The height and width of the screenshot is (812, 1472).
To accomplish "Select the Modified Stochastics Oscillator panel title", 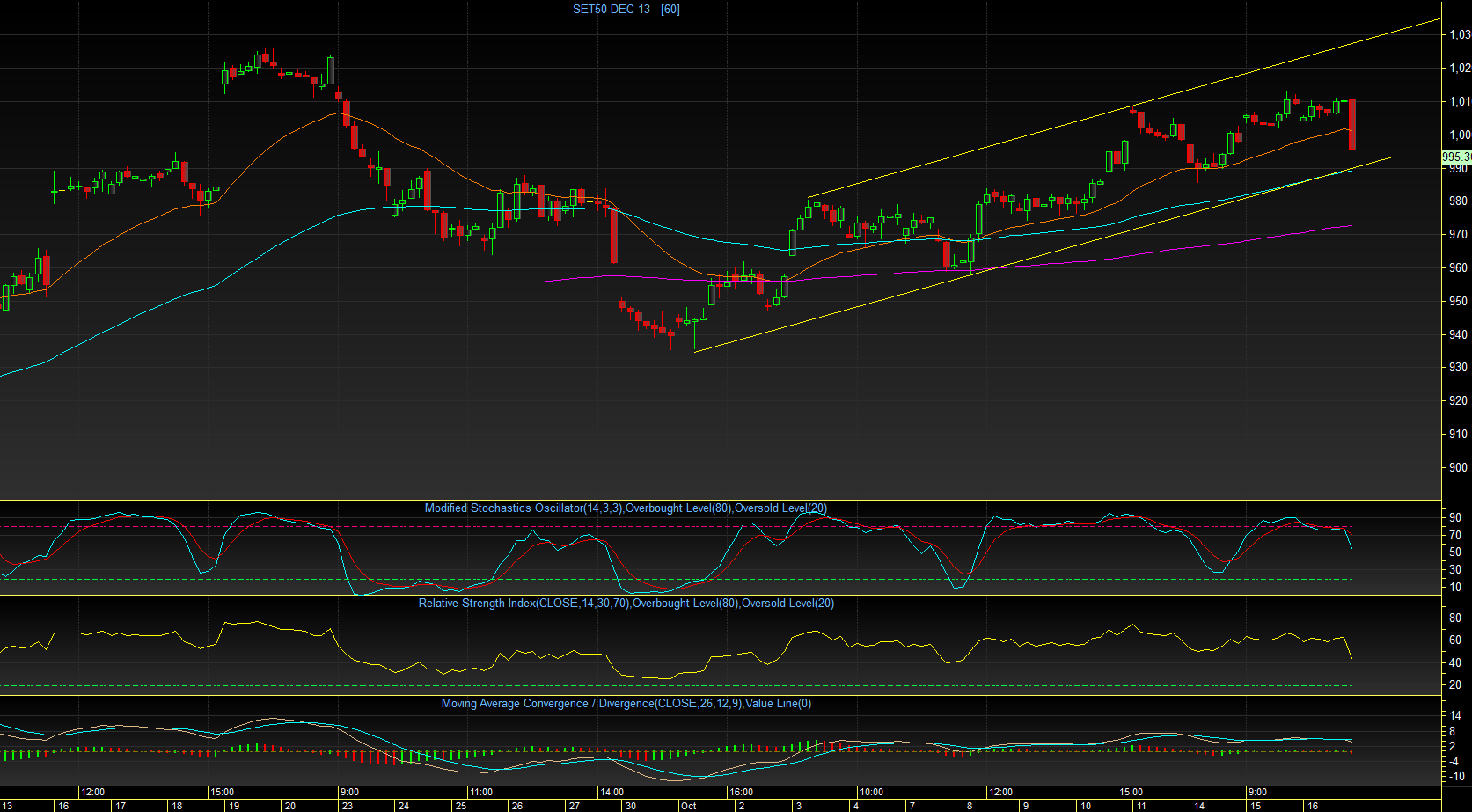I will tap(626, 508).
